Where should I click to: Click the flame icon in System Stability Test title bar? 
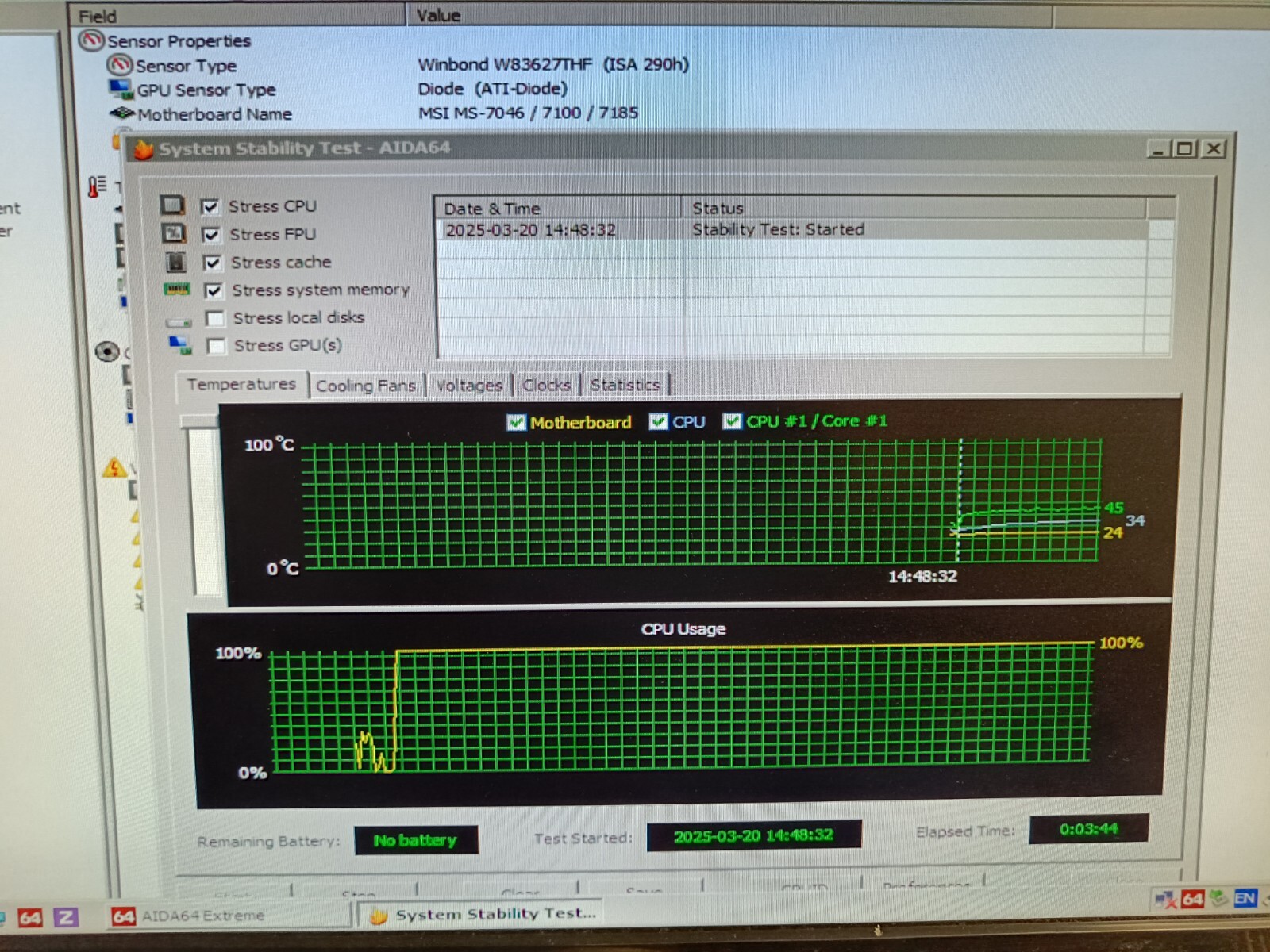[143, 149]
